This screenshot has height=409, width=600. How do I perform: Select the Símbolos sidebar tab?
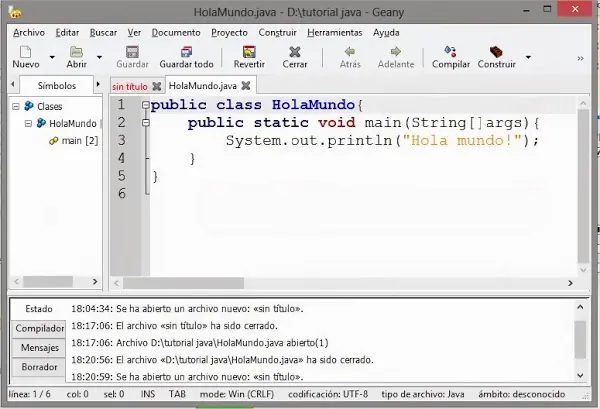57,86
